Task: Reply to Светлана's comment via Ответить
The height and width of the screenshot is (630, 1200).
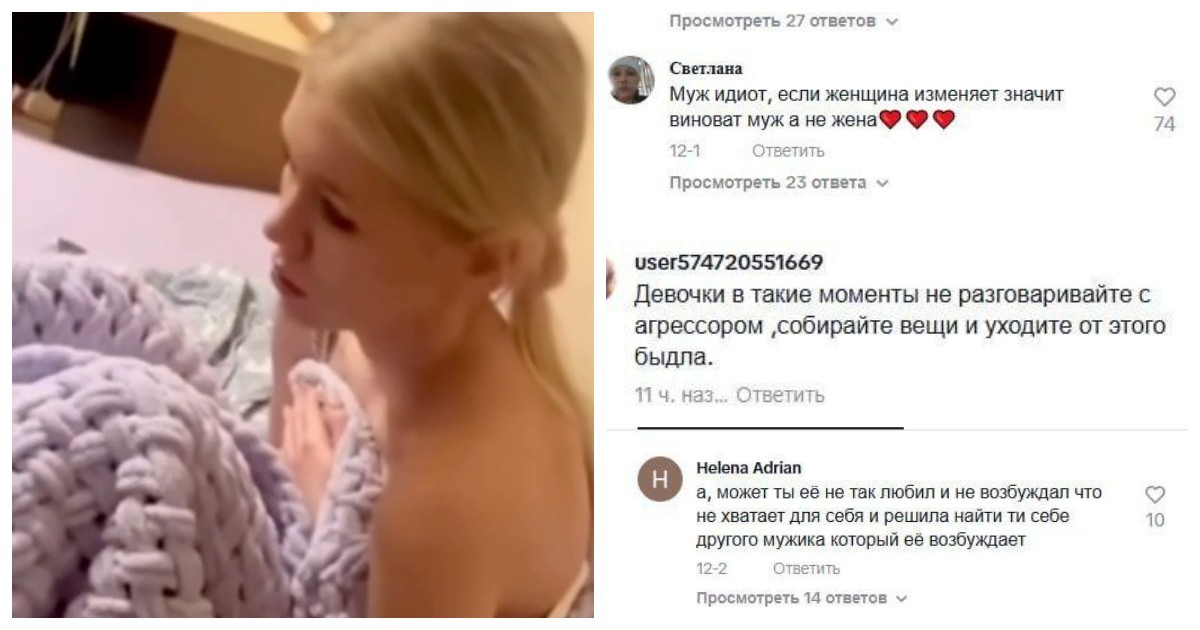Action: tap(788, 151)
